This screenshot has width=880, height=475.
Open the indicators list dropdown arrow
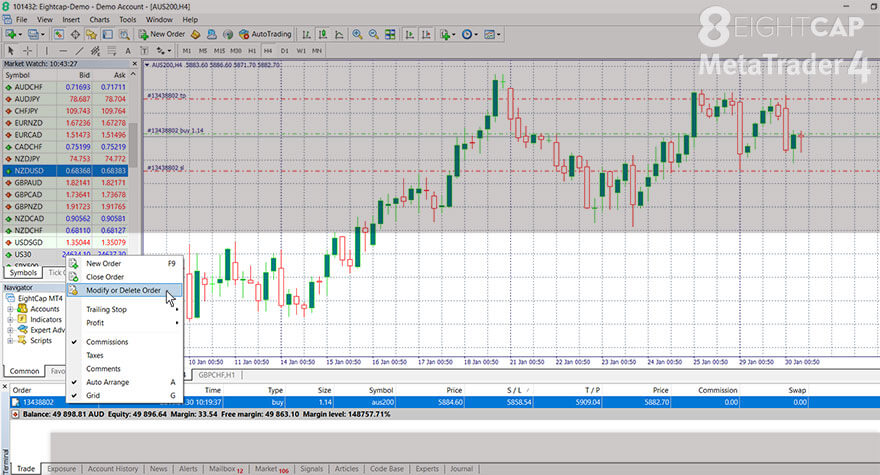(x=453, y=34)
